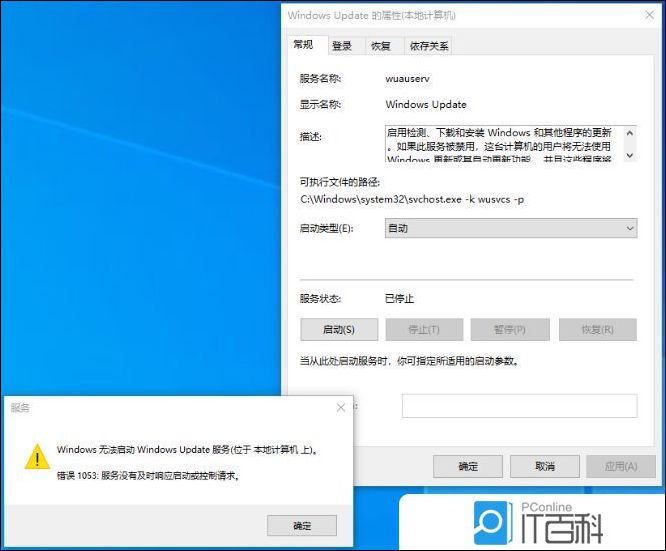This screenshot has width=666, height=551.
Task: Click the 当从此处启动服务时 hint text
Action: (x=409, y=362)
